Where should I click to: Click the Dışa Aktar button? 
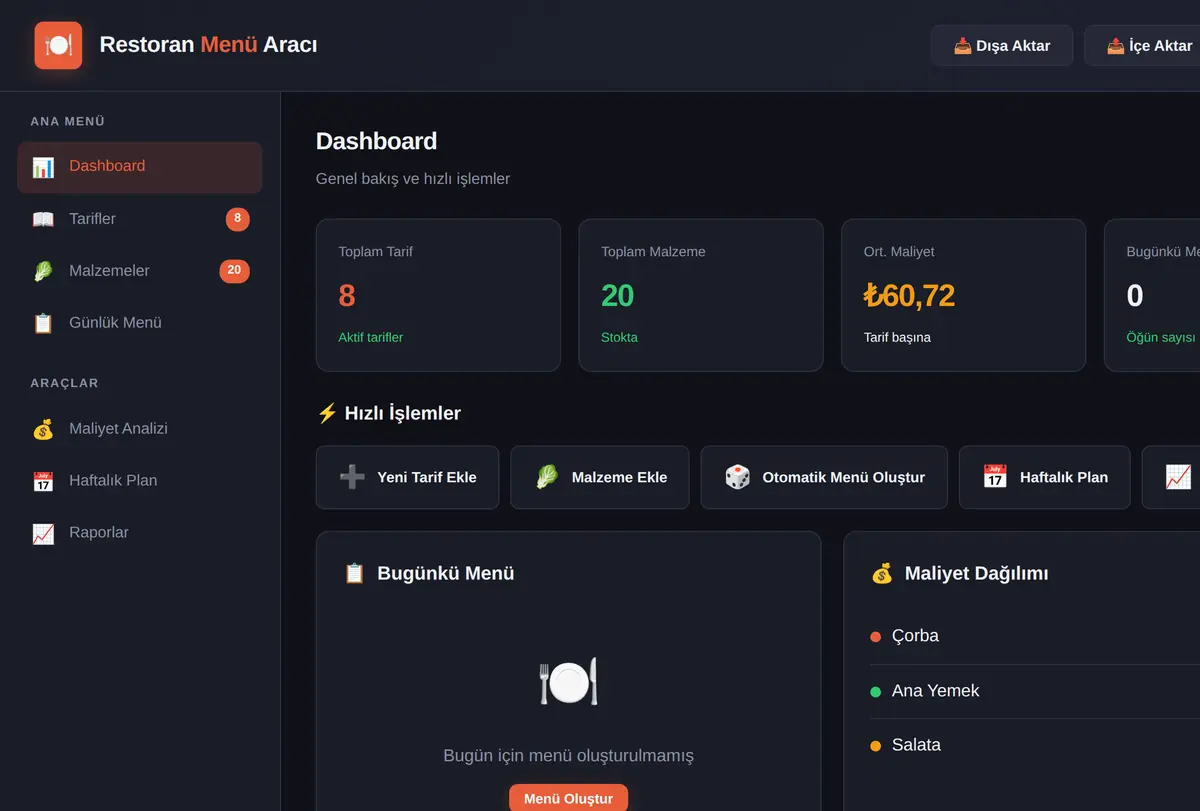point(1002,46)
